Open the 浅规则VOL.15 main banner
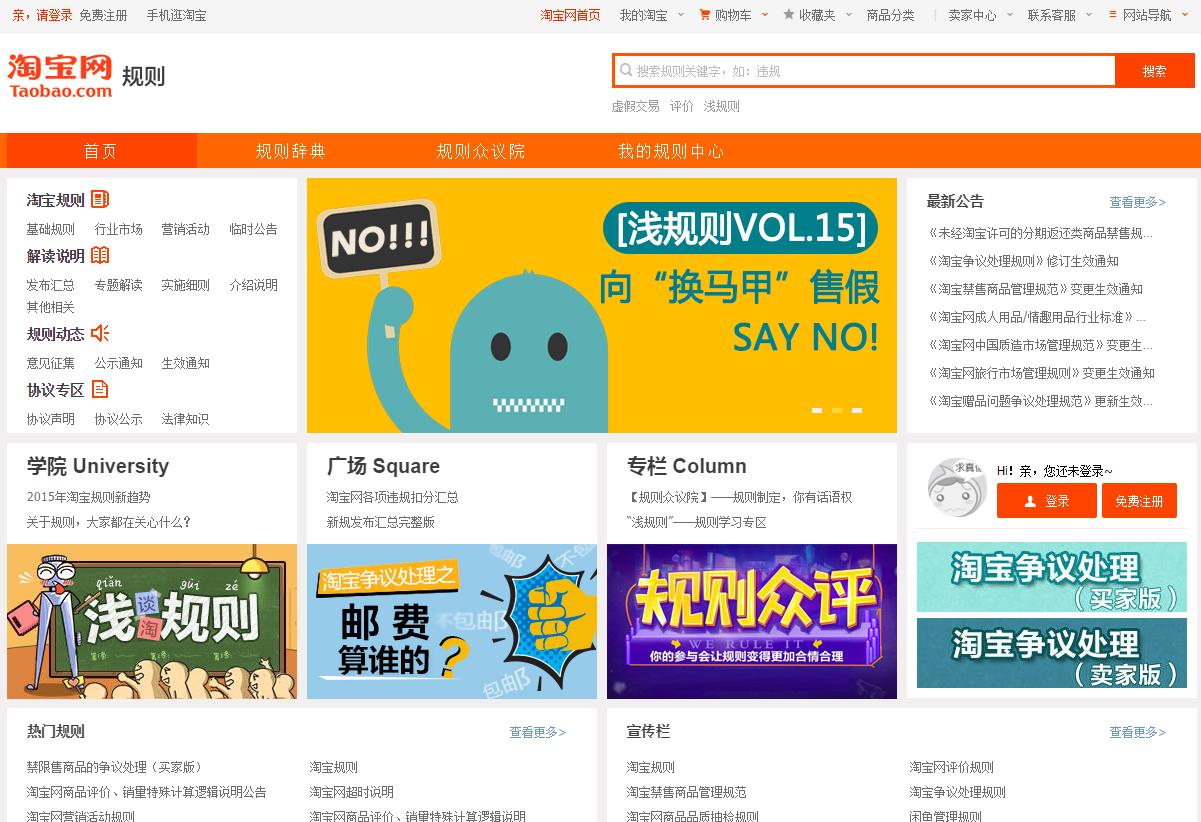Screen dimensions: 1201x822 click(x=602, y=305)
